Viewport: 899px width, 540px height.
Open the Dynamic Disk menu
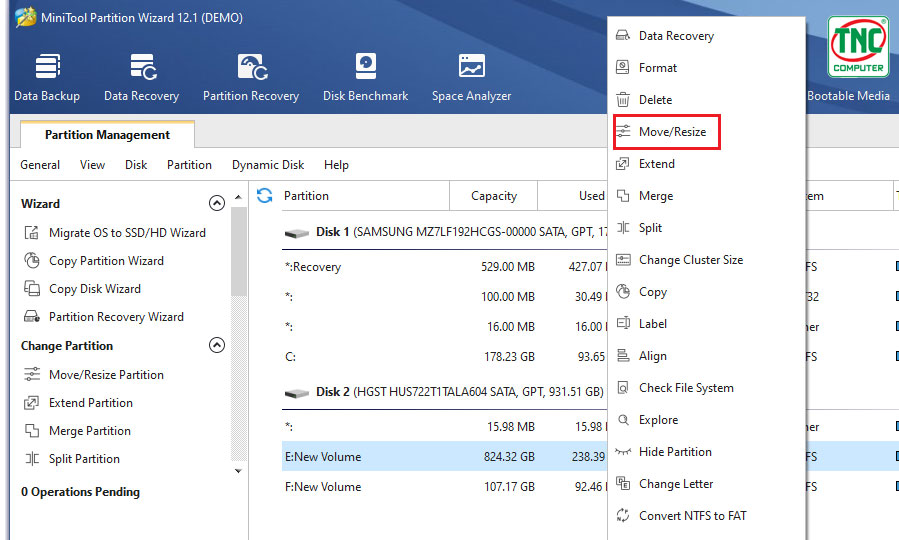click(x=268, y=165)
